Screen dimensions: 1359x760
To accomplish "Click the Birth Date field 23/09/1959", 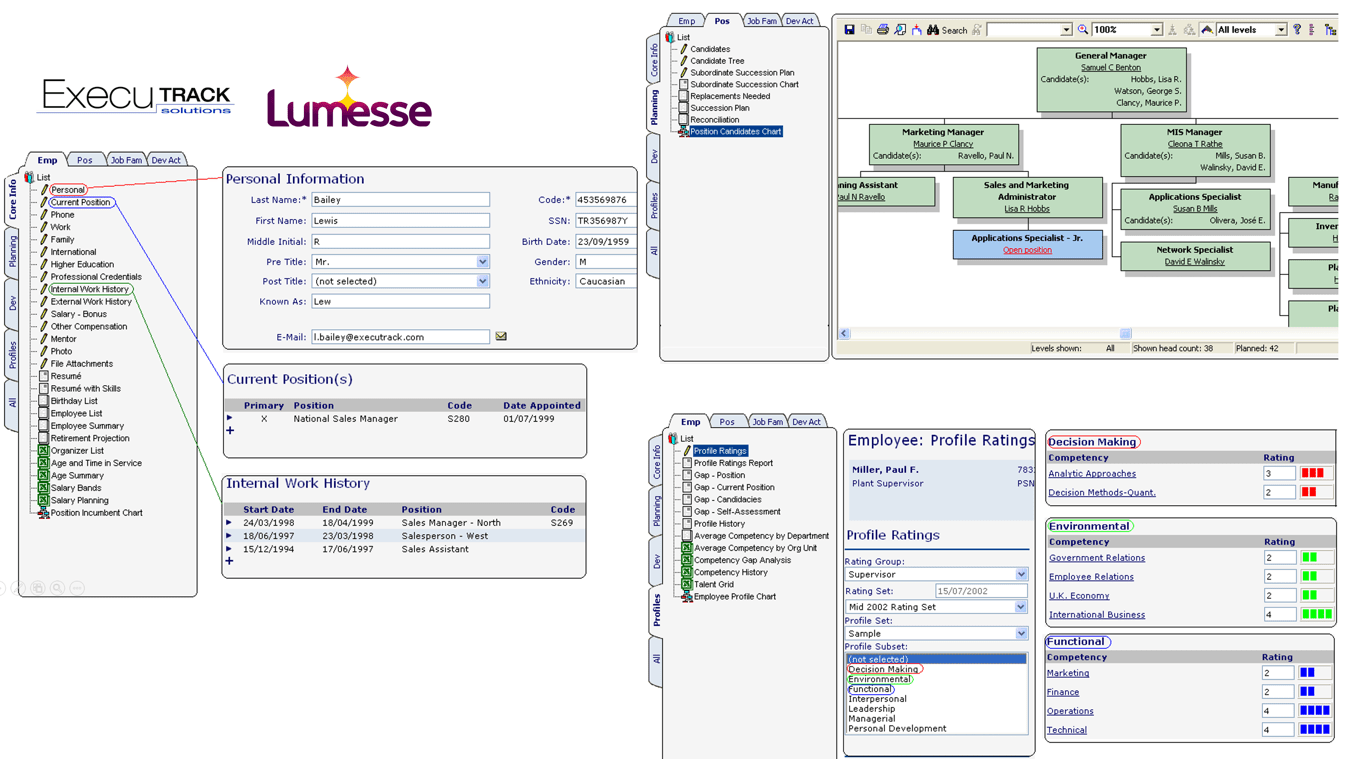I will tap(606, 242).
